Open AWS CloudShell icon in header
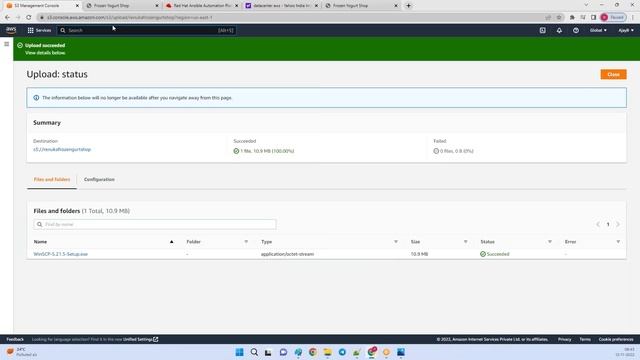 coord(542,30)
